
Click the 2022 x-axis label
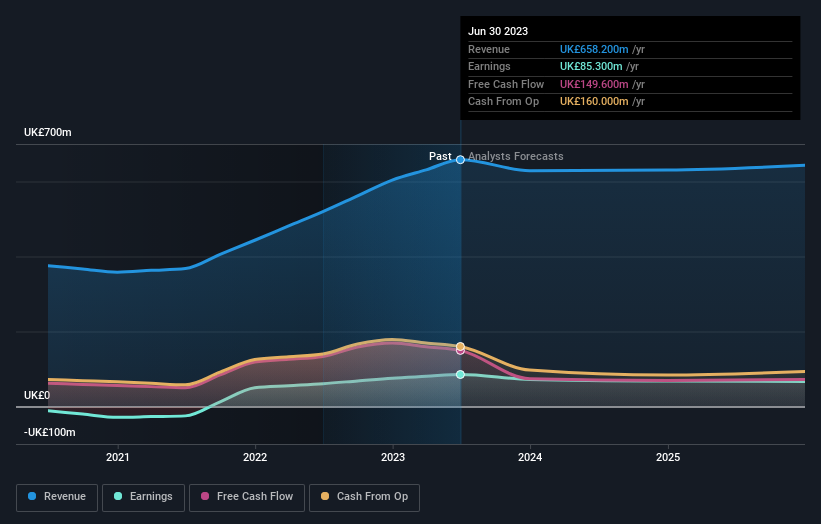[255, 457]
